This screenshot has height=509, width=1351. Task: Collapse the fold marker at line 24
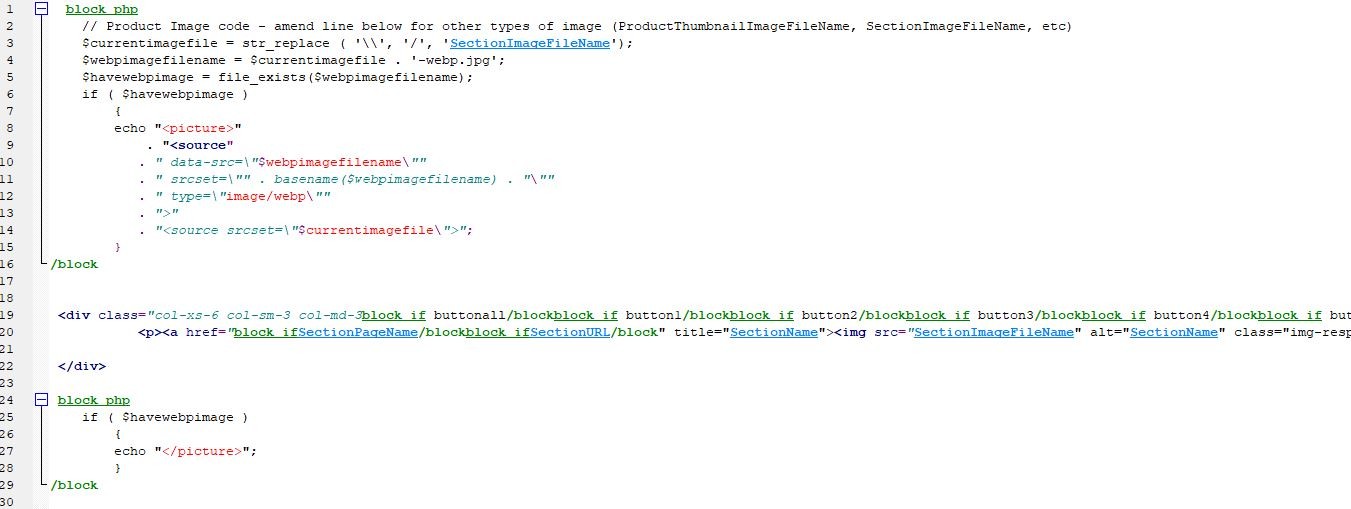41,400
